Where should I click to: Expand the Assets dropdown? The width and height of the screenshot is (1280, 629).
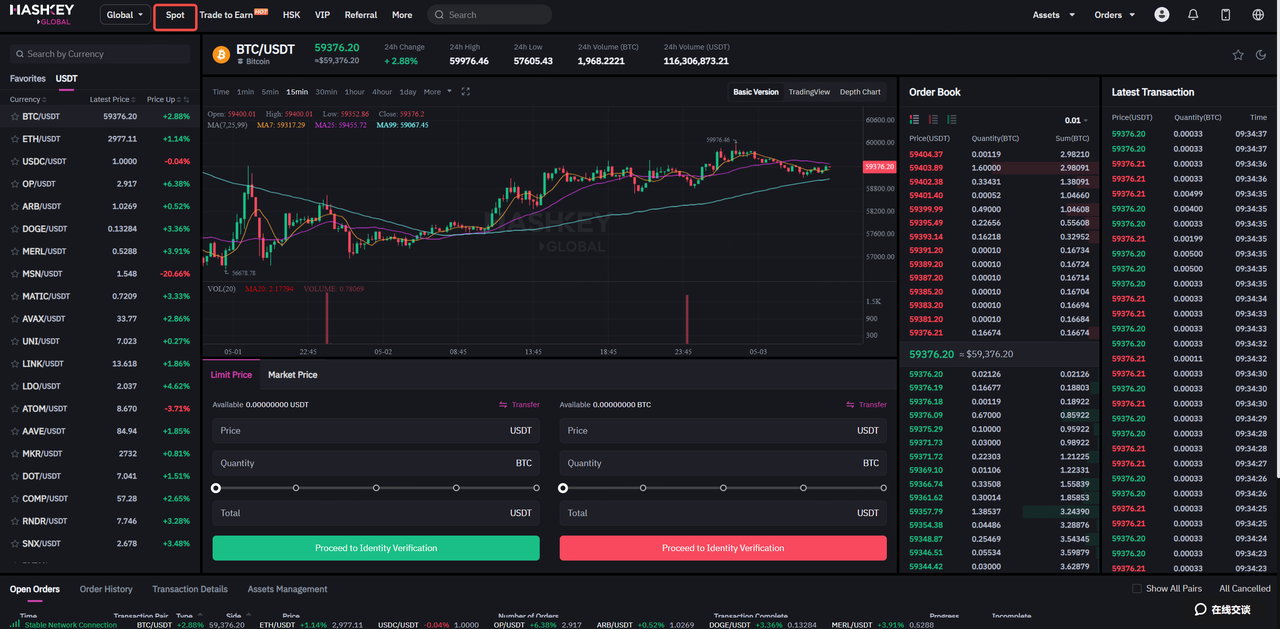1054,15
